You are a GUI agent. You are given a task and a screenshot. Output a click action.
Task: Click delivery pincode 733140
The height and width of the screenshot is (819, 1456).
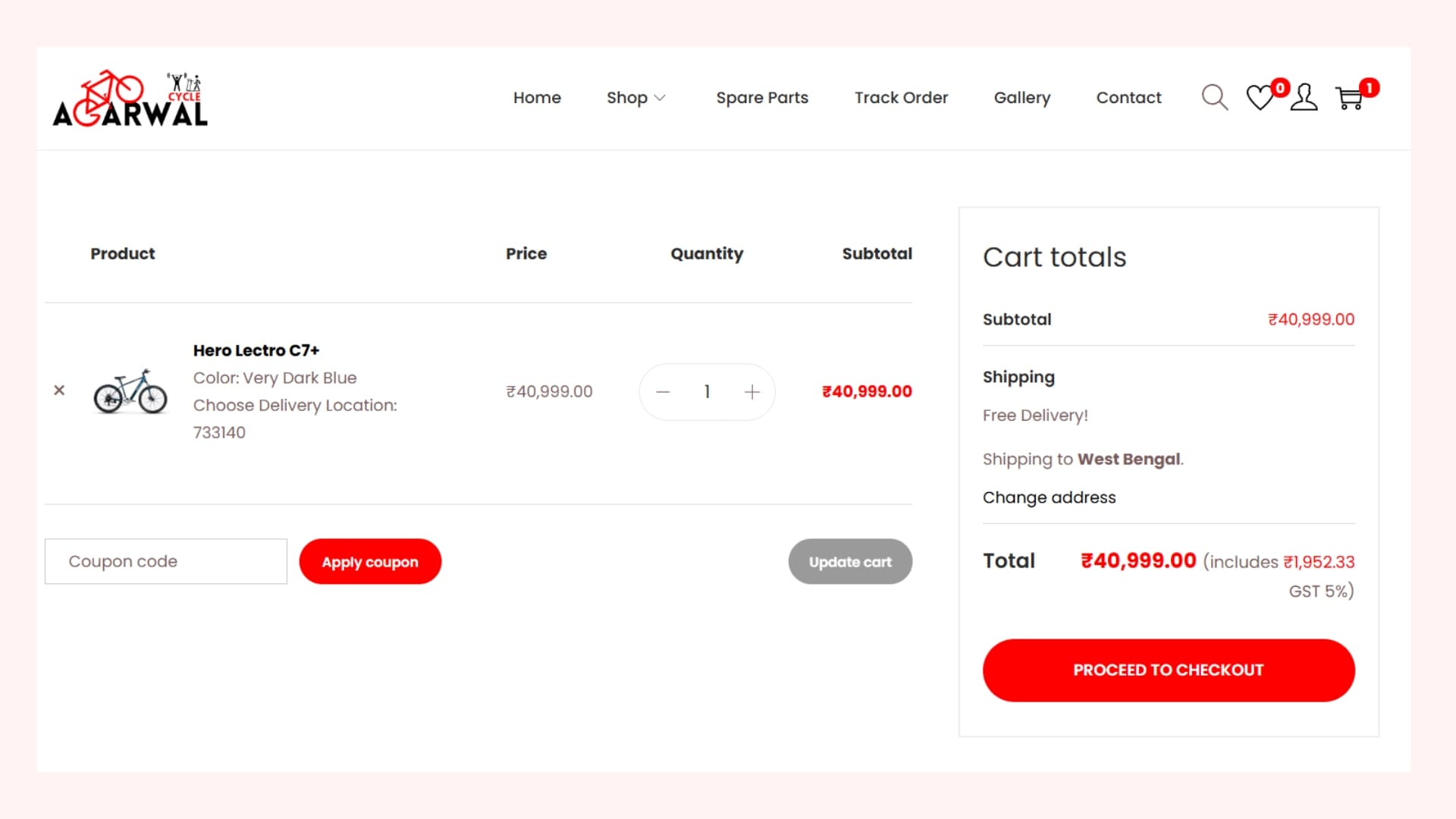219,432
